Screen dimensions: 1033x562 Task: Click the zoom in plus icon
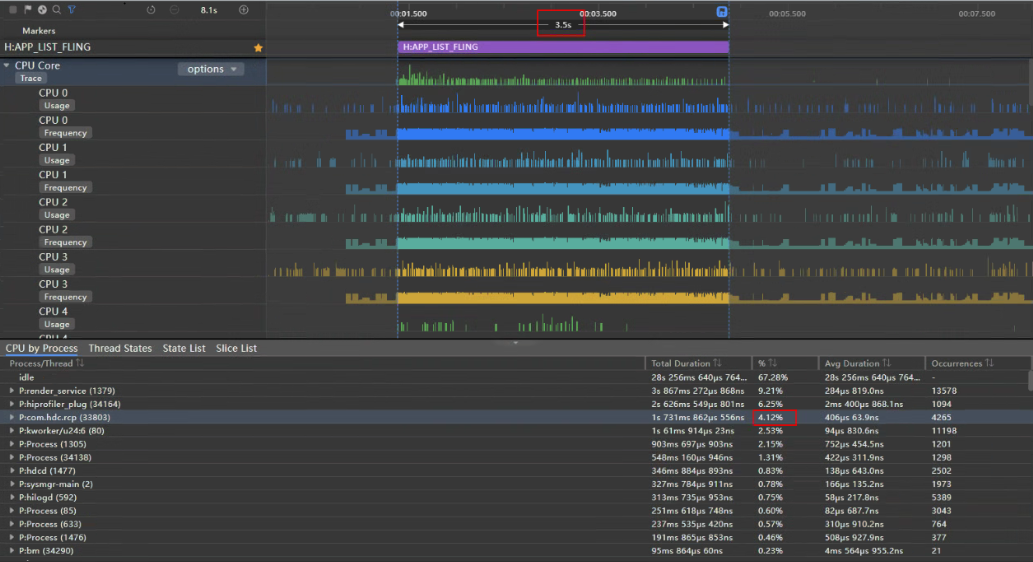pyautogui.click(x=244, y=10)
